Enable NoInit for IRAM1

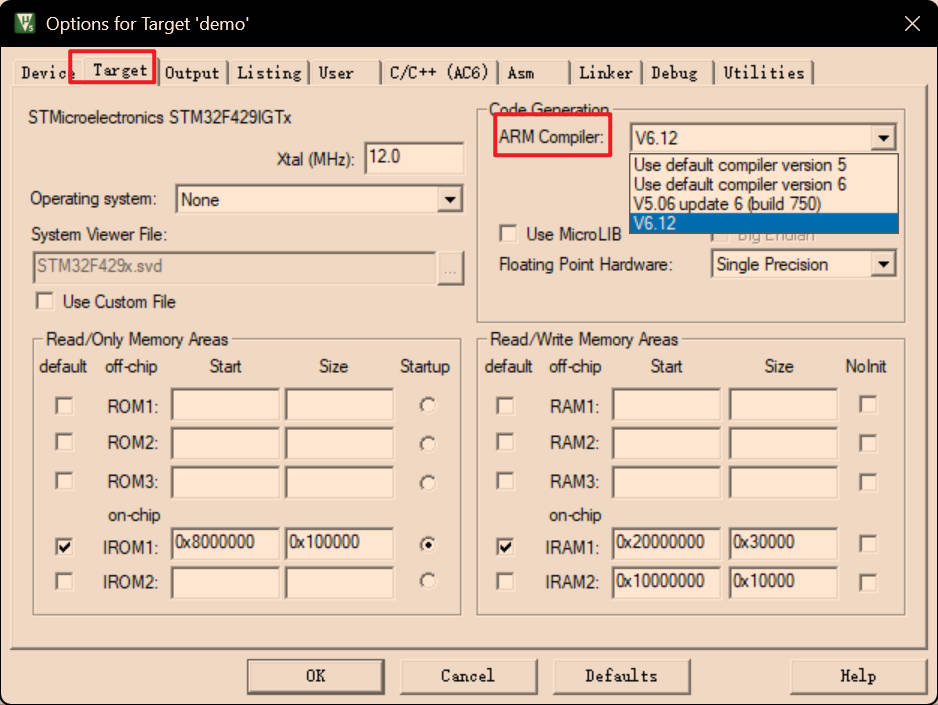click(868, 544)
